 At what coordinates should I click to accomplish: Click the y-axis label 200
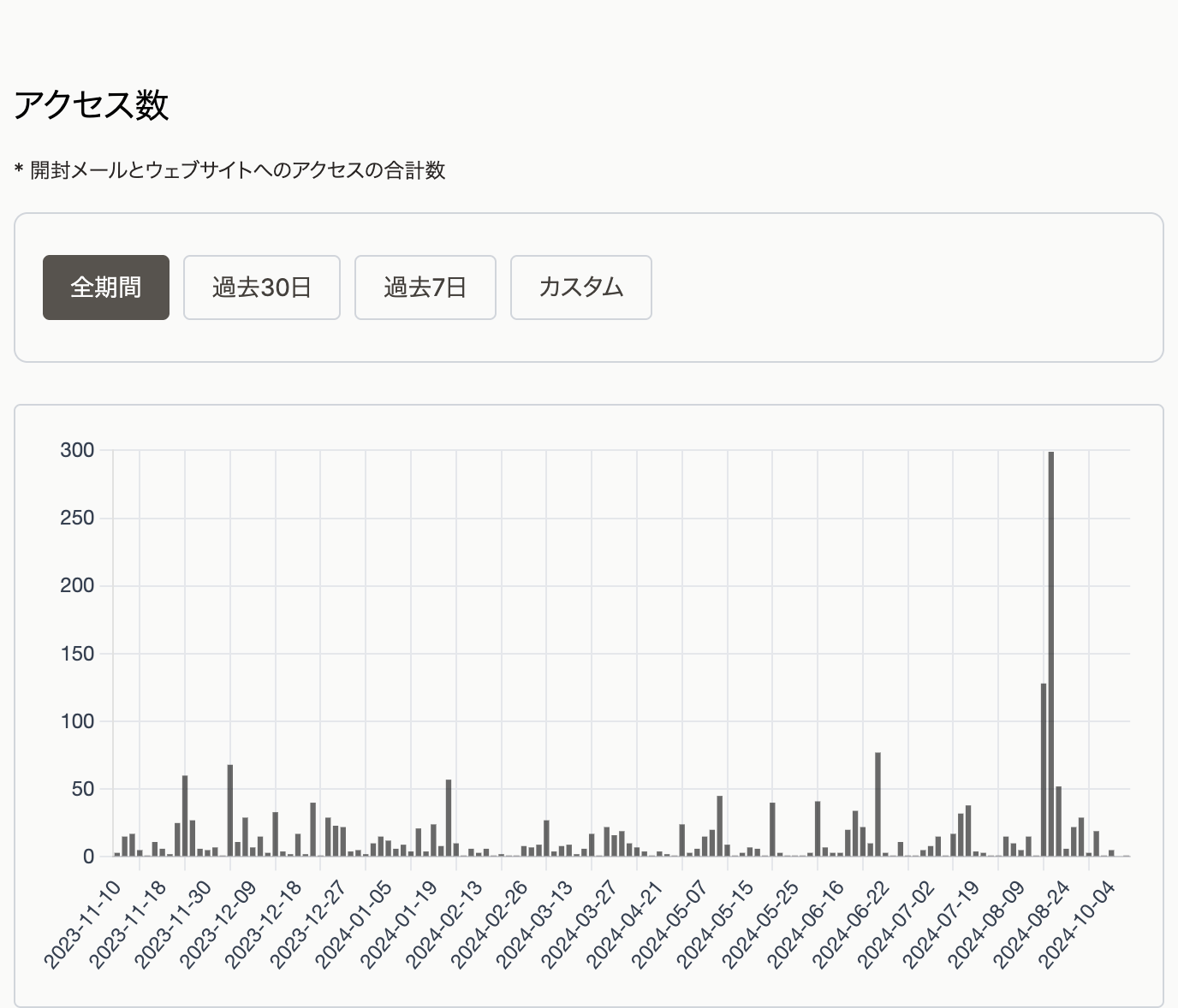tap(77, 586)
